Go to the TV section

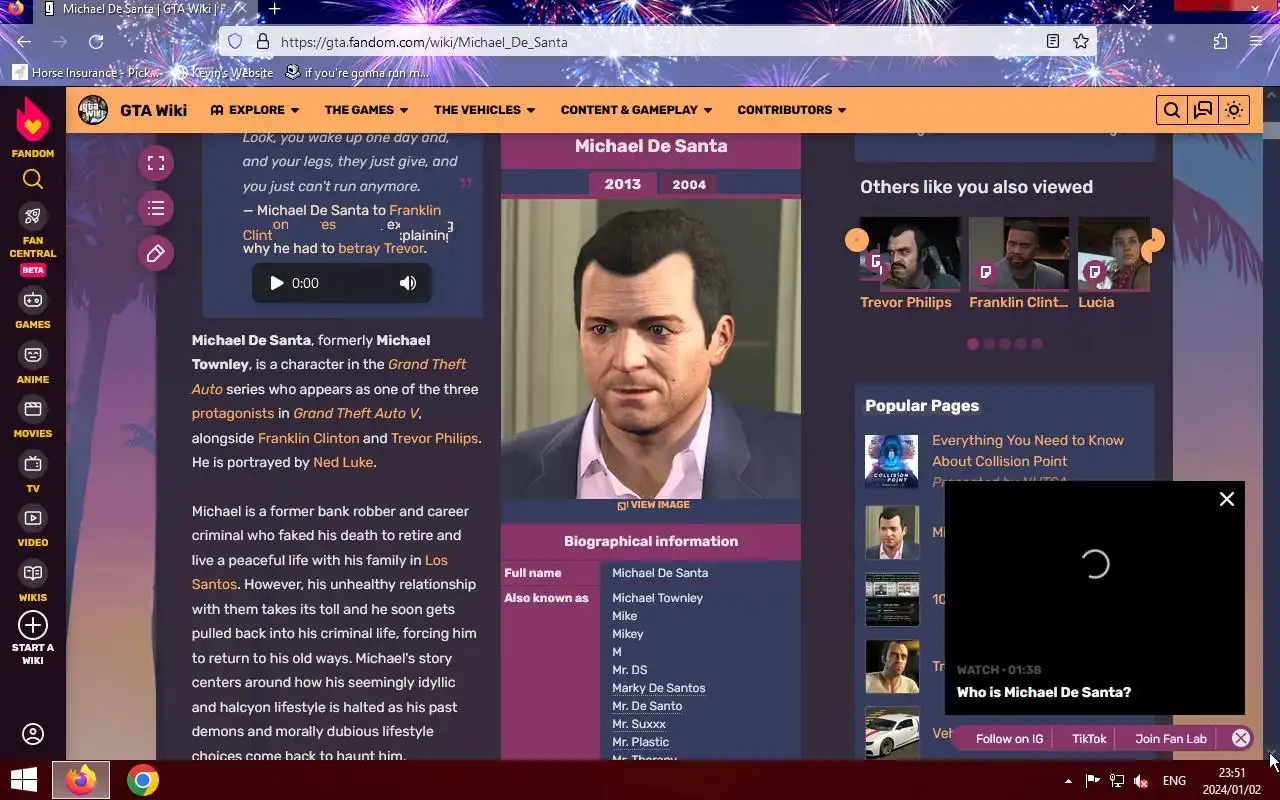pyautogui.click(x=33, y=473)
